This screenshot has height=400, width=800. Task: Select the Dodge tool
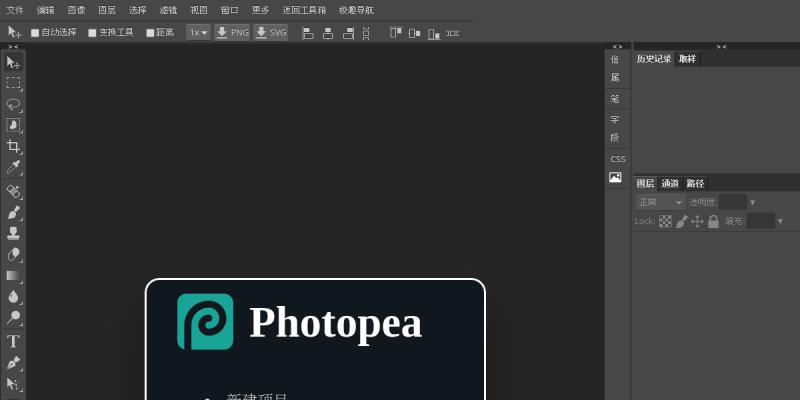click(x=13, y=317)
